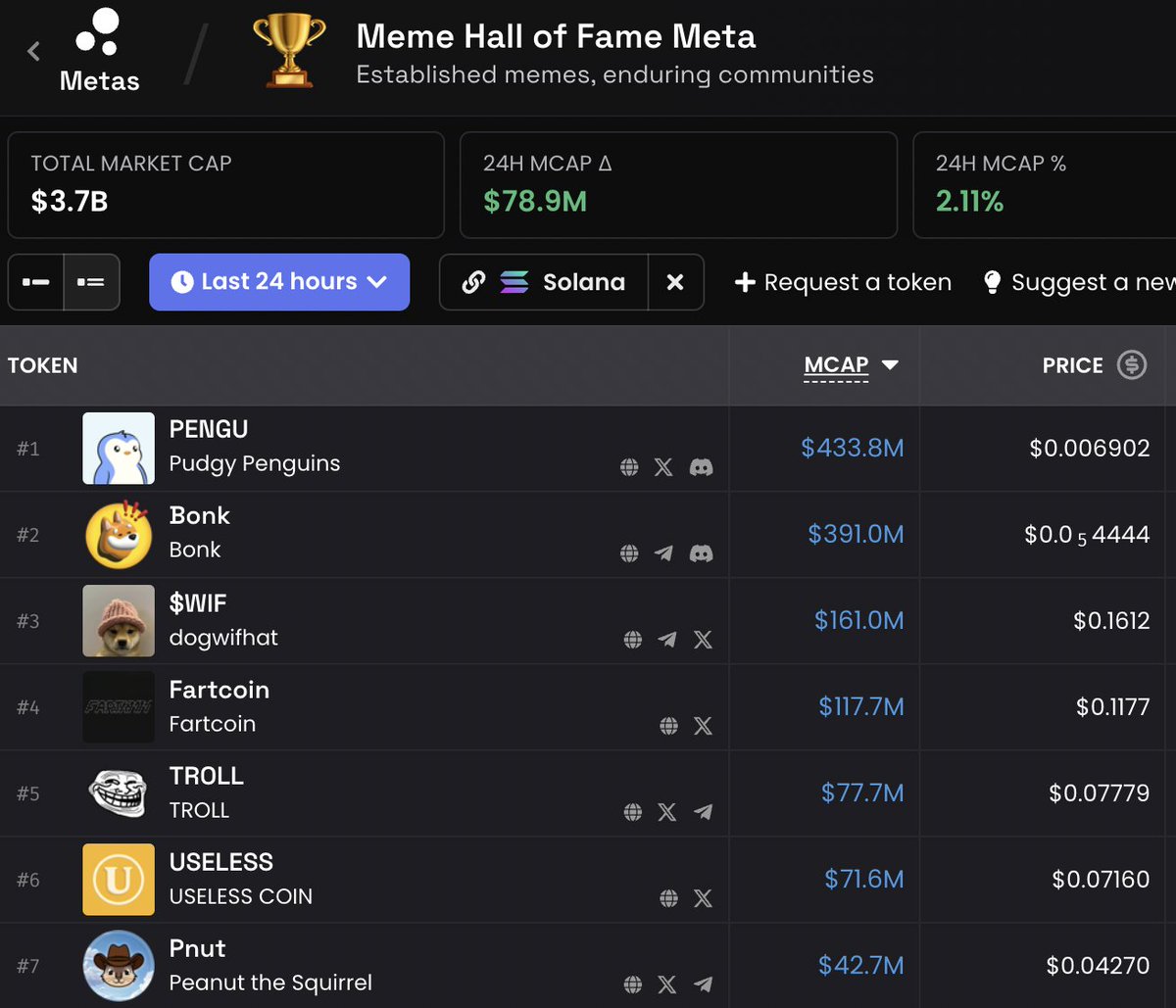Open the USELESS token name
The width and height of the screenshot is (1176, 1008).
pos(221,862)
